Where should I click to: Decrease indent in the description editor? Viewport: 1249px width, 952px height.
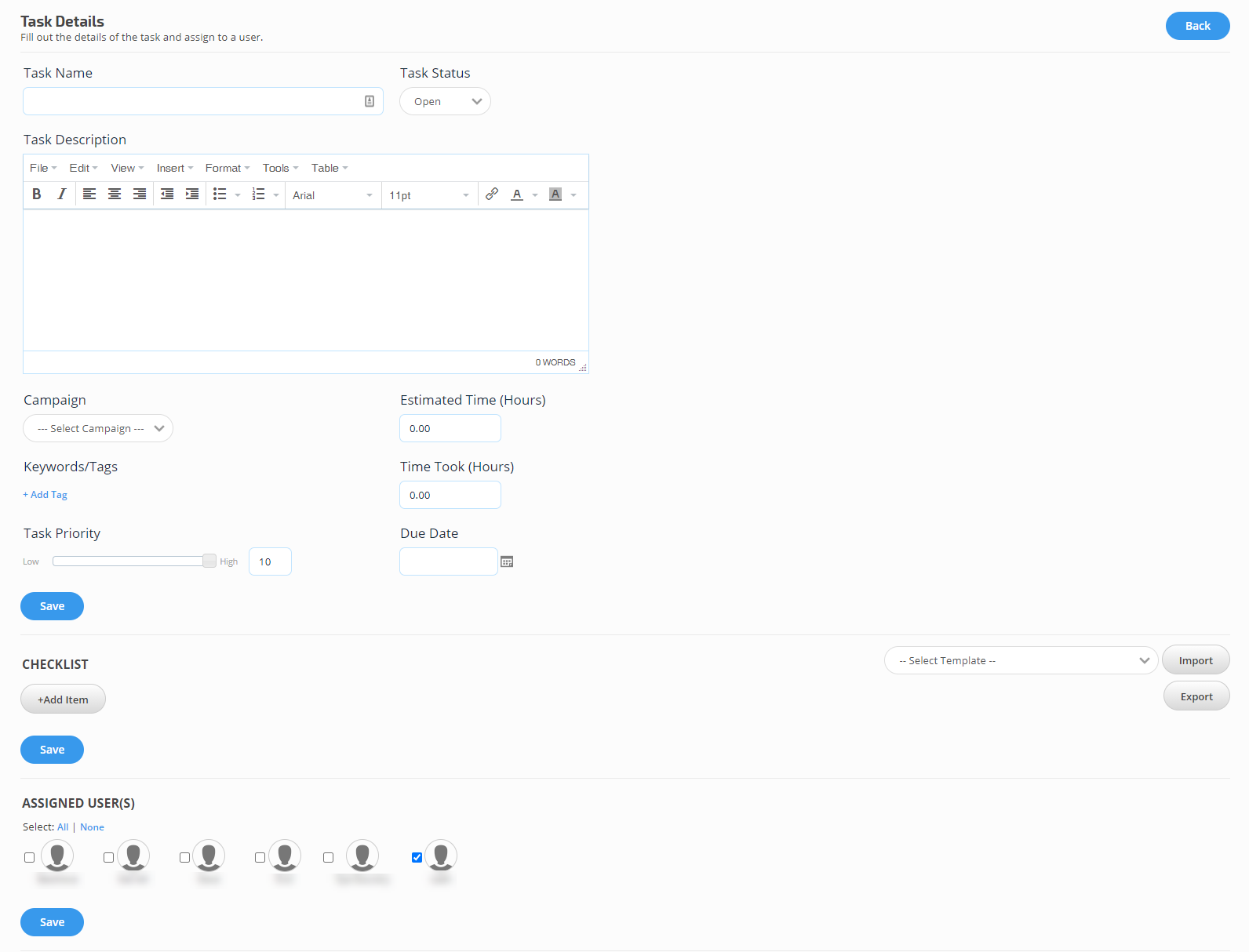(x=167, y=194)
